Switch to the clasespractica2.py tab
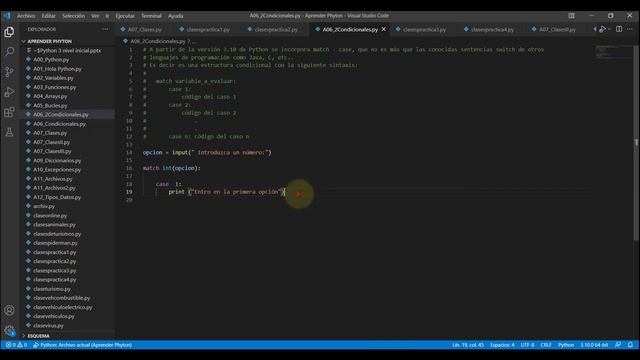 tap(276, 29)
